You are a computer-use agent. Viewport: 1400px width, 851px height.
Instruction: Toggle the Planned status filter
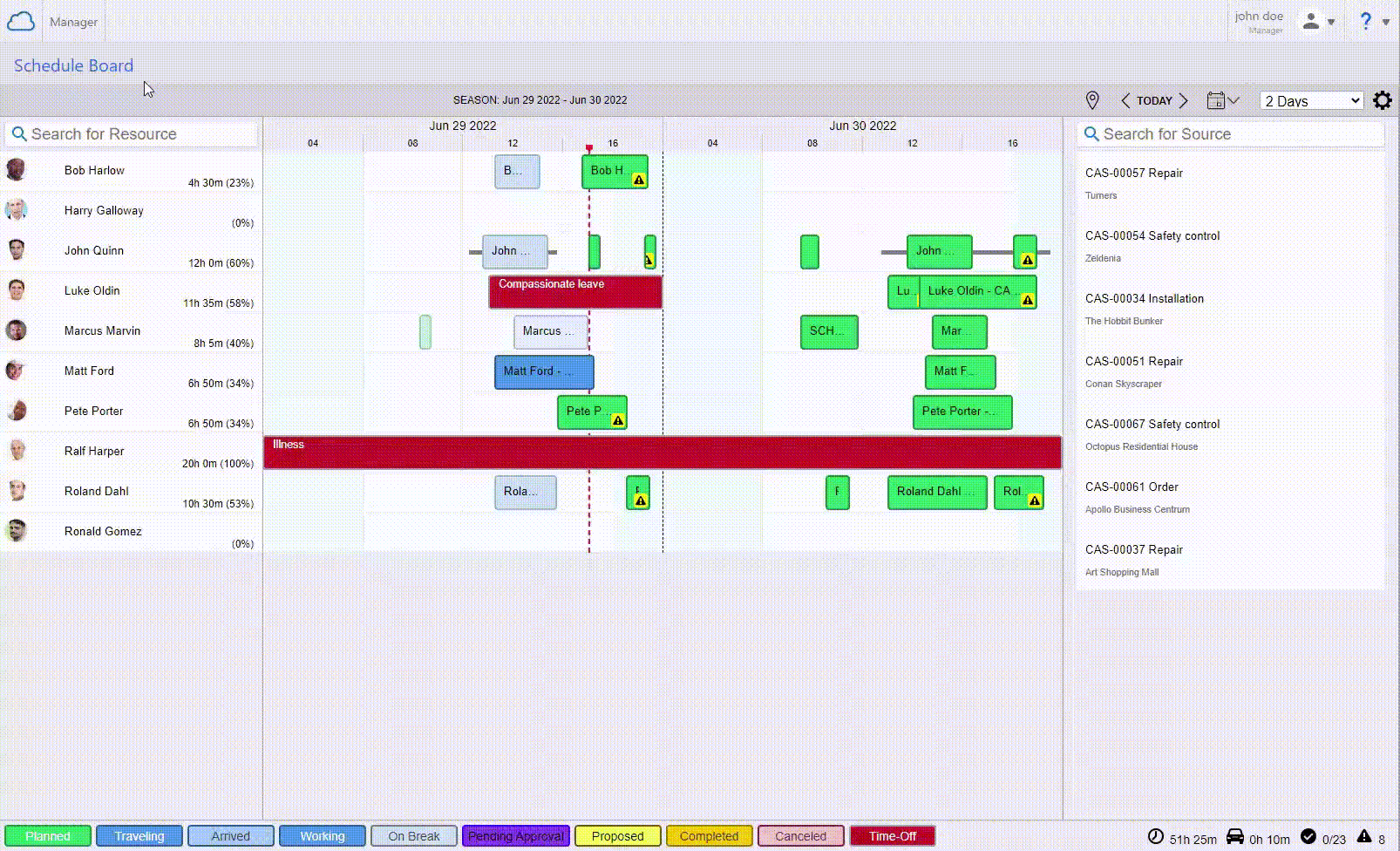[x=48, y=836]
